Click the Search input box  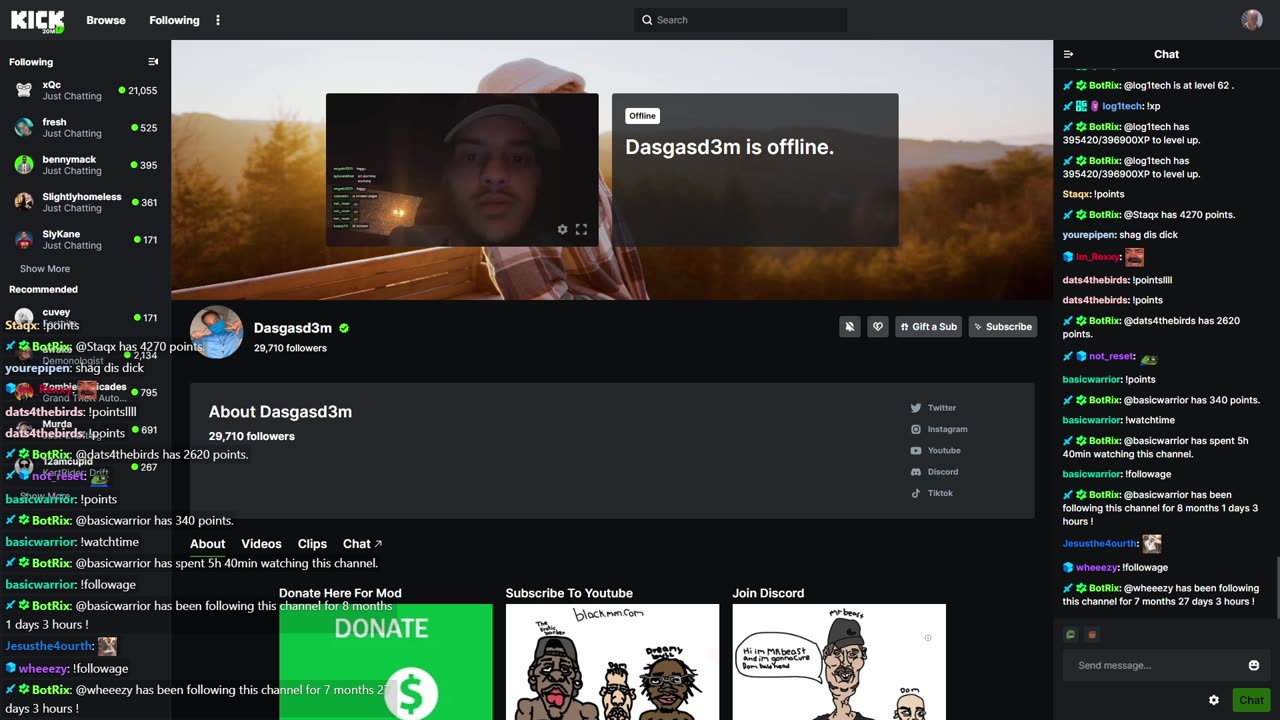click(741, 20)
